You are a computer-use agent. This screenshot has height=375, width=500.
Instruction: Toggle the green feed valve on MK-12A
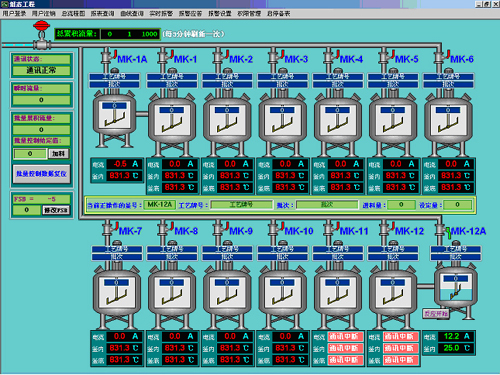(x=449, y=232)
